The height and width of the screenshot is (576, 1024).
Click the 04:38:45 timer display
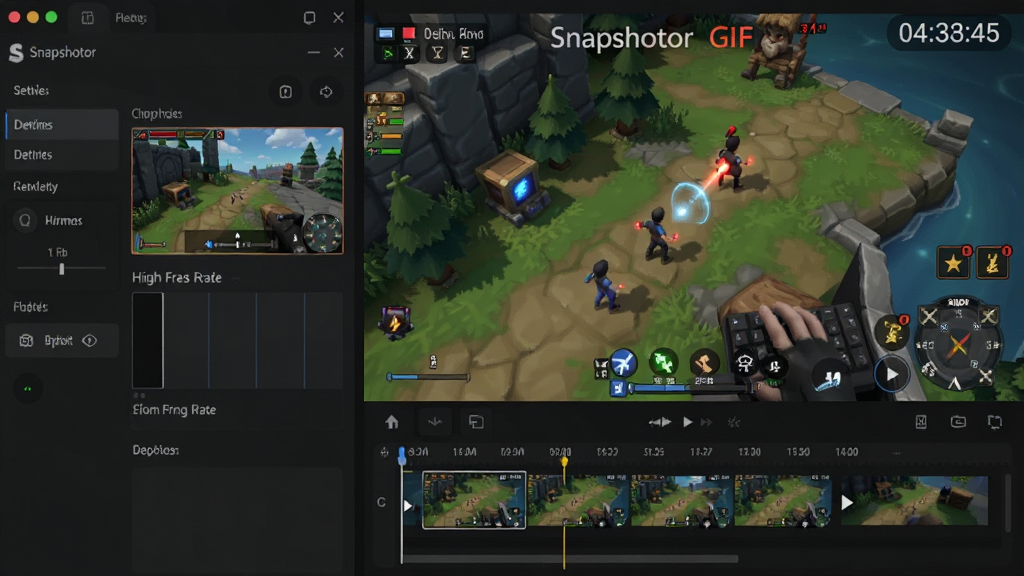948,33
